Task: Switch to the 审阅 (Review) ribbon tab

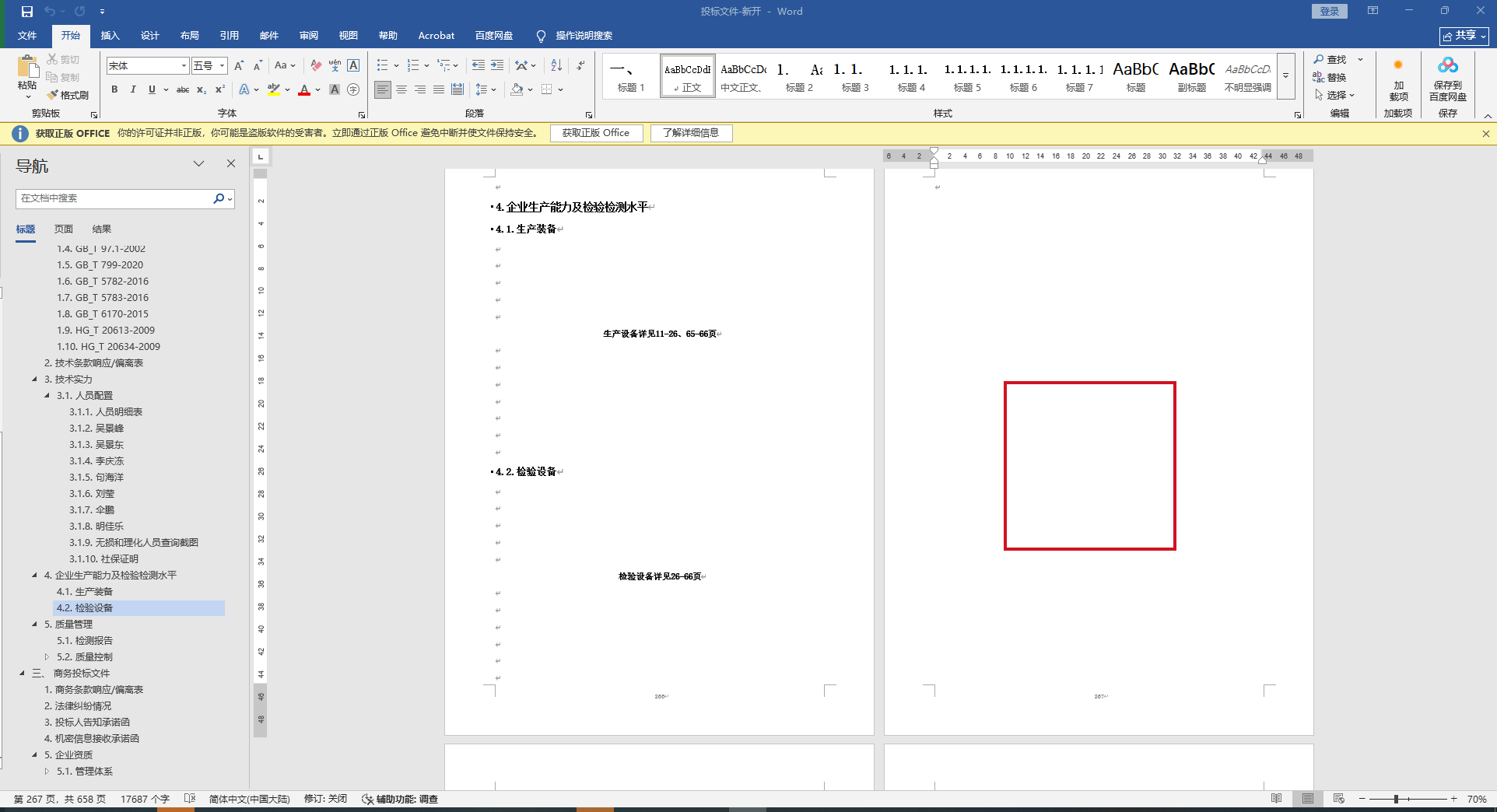Action: pyautogui.click(x=309, y=36)
